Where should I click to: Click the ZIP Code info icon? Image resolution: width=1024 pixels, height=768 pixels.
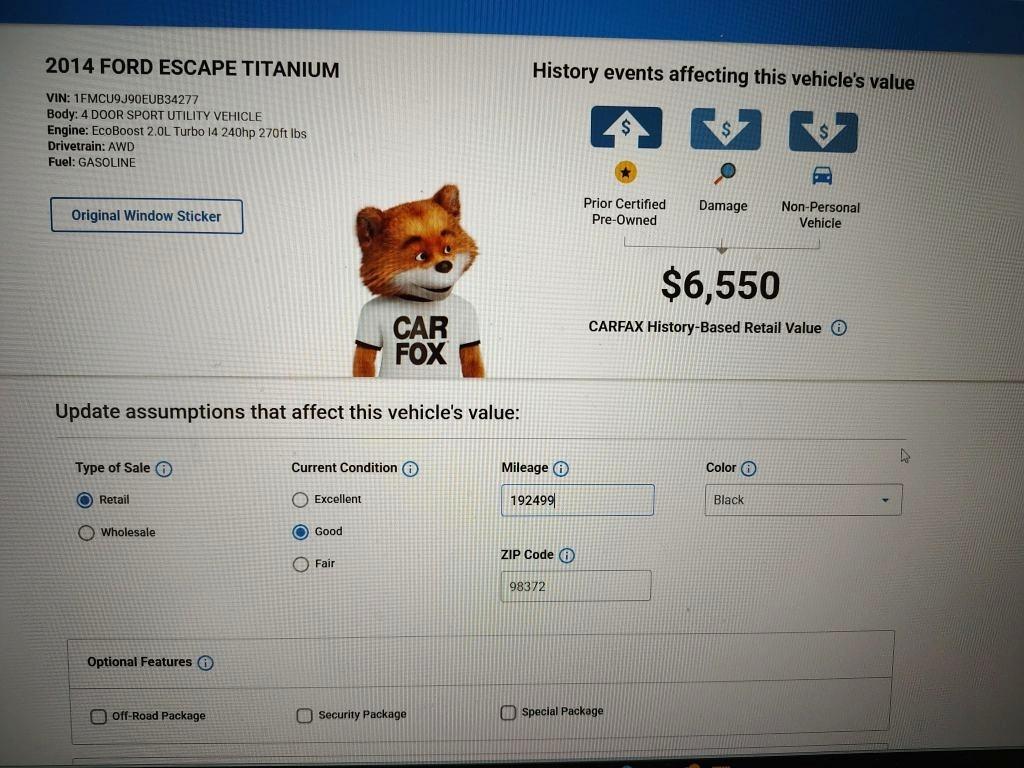(567, 555)
